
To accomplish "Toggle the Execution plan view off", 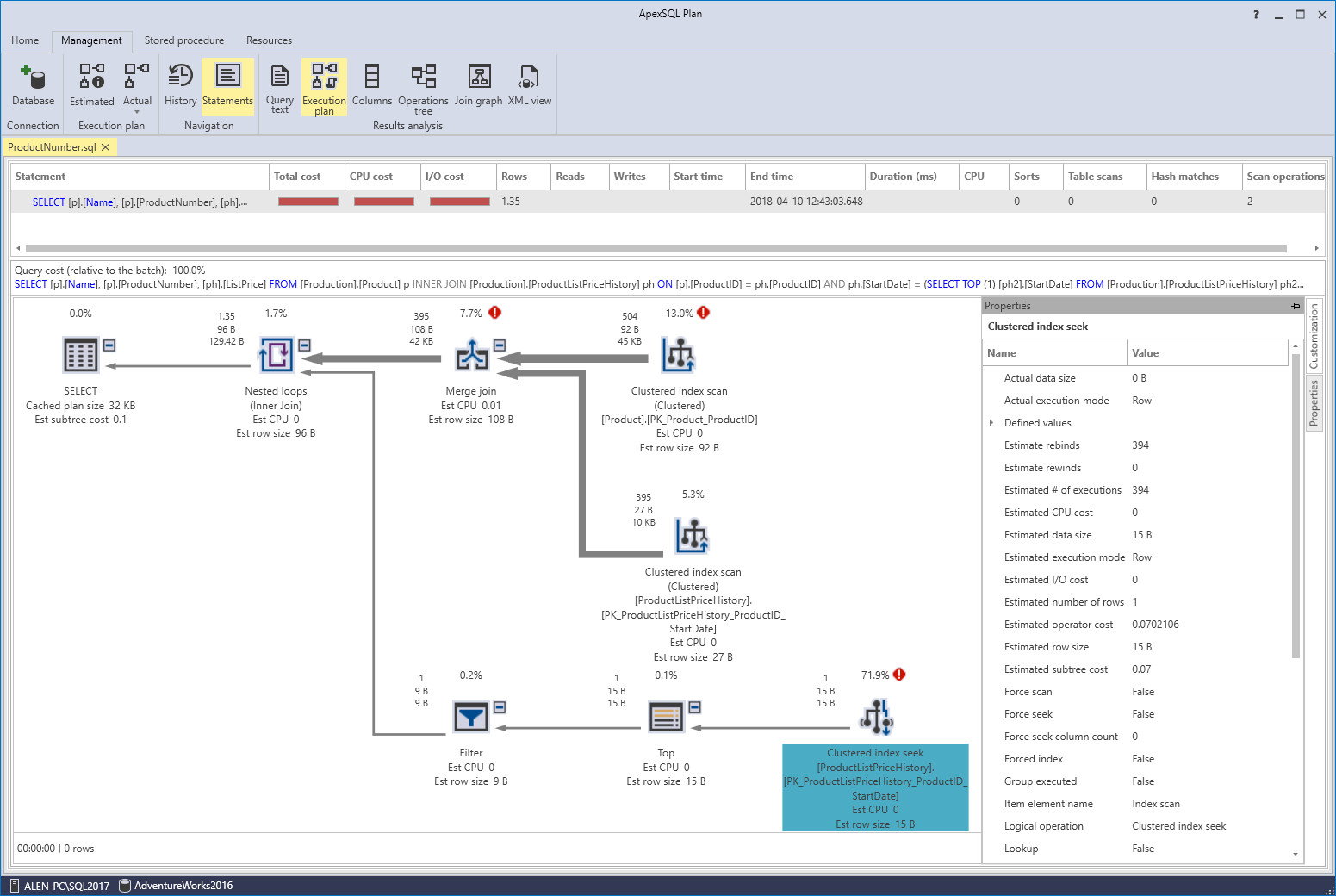I will coord(324,87).
